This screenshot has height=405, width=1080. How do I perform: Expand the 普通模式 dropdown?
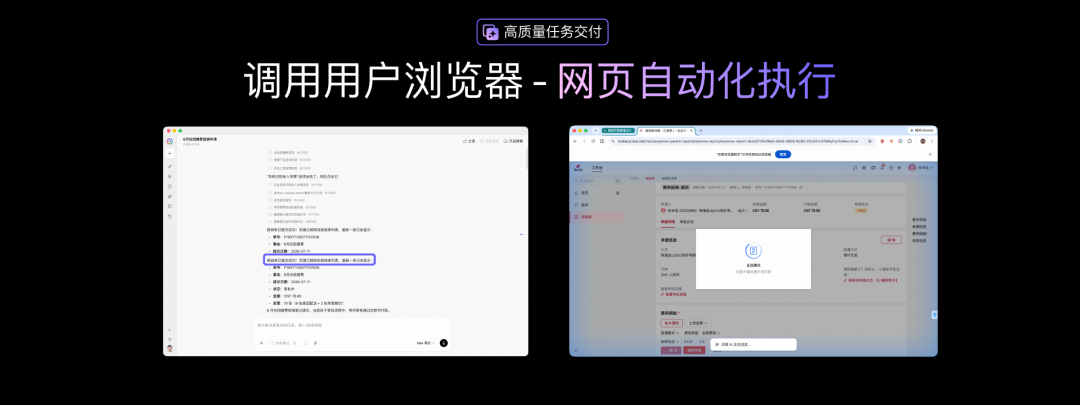(670, 333)
